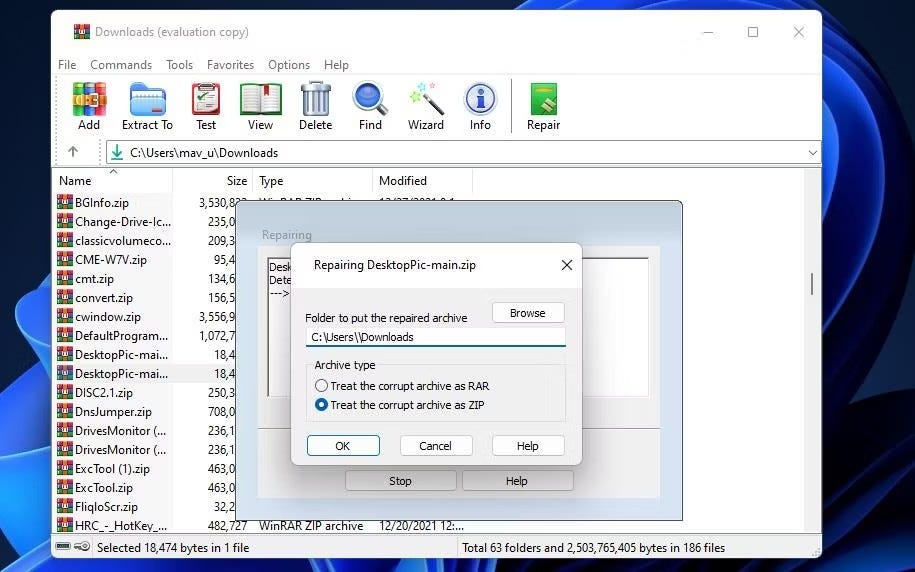
Task: Click the Name column sort header
Action: (x=113, y=180)
